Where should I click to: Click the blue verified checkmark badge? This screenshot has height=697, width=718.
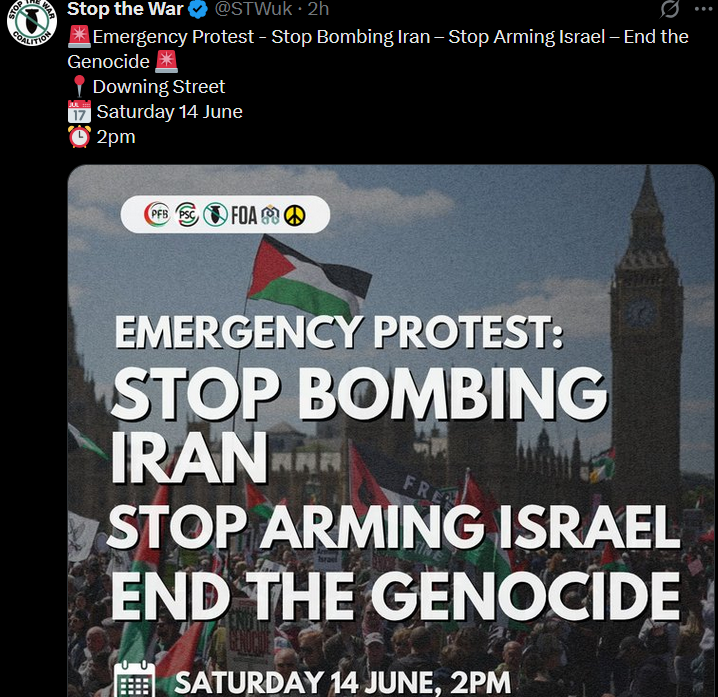tap(198, 9)
